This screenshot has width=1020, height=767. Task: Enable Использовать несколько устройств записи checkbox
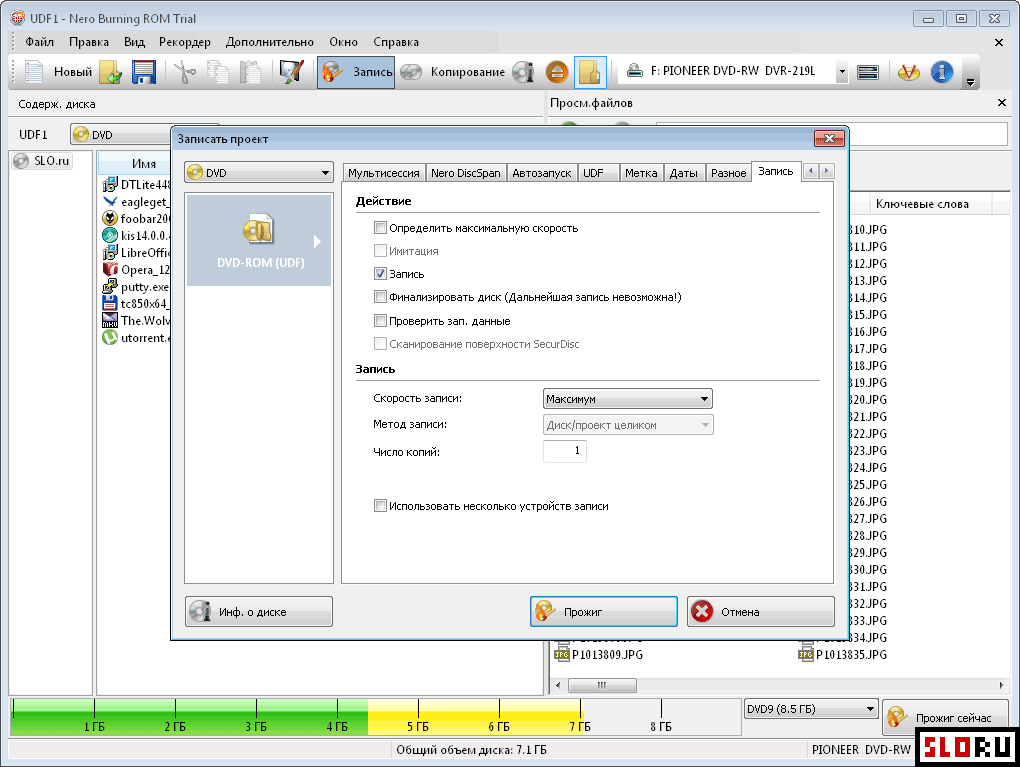coord(380,505)
